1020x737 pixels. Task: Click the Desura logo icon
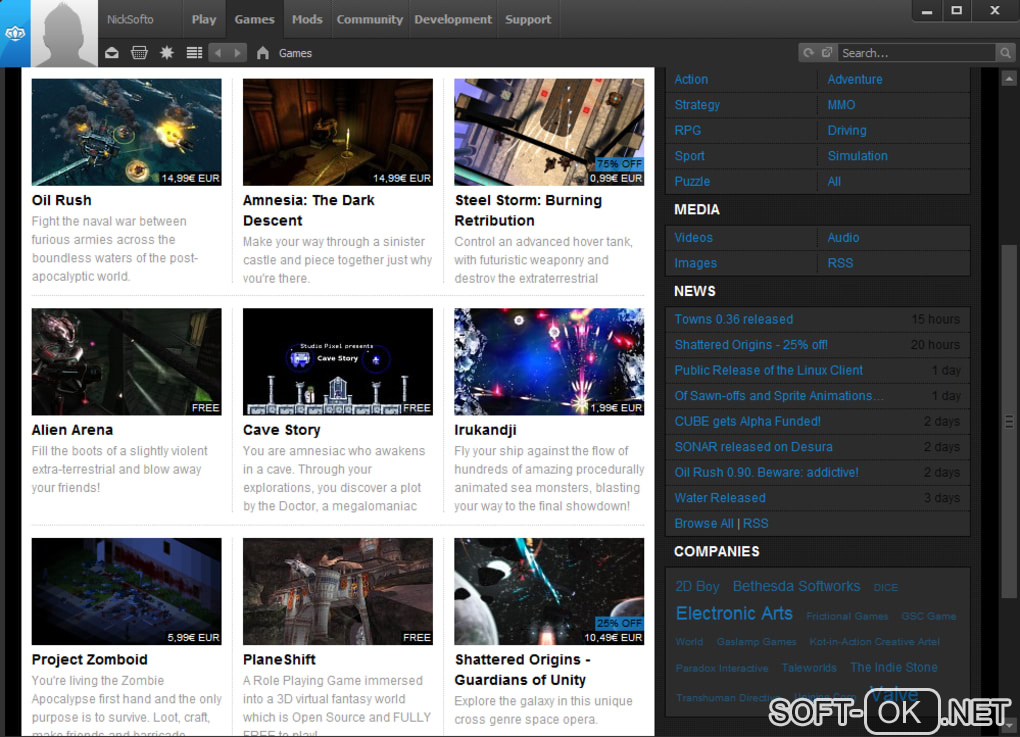pos(15,33)
